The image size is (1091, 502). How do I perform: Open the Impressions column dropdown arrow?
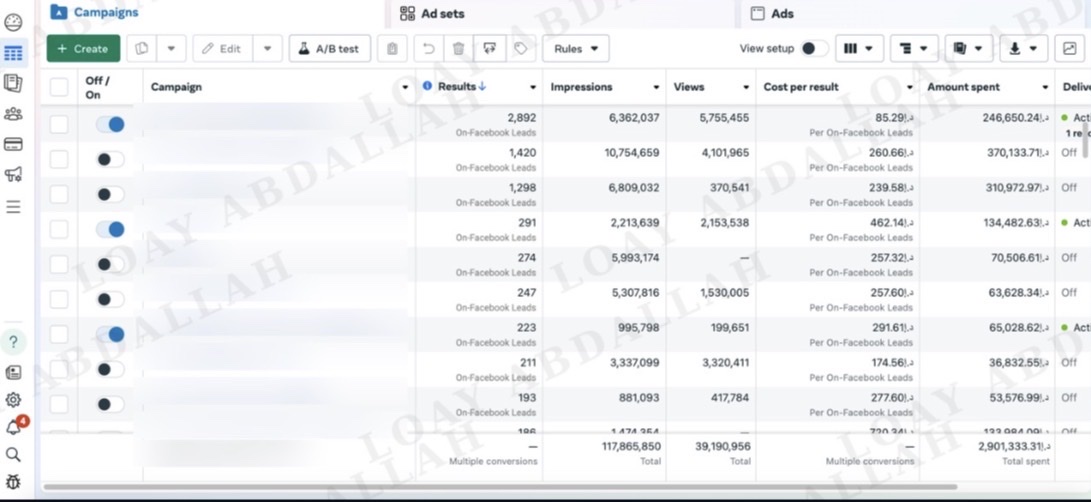[656, 87]
